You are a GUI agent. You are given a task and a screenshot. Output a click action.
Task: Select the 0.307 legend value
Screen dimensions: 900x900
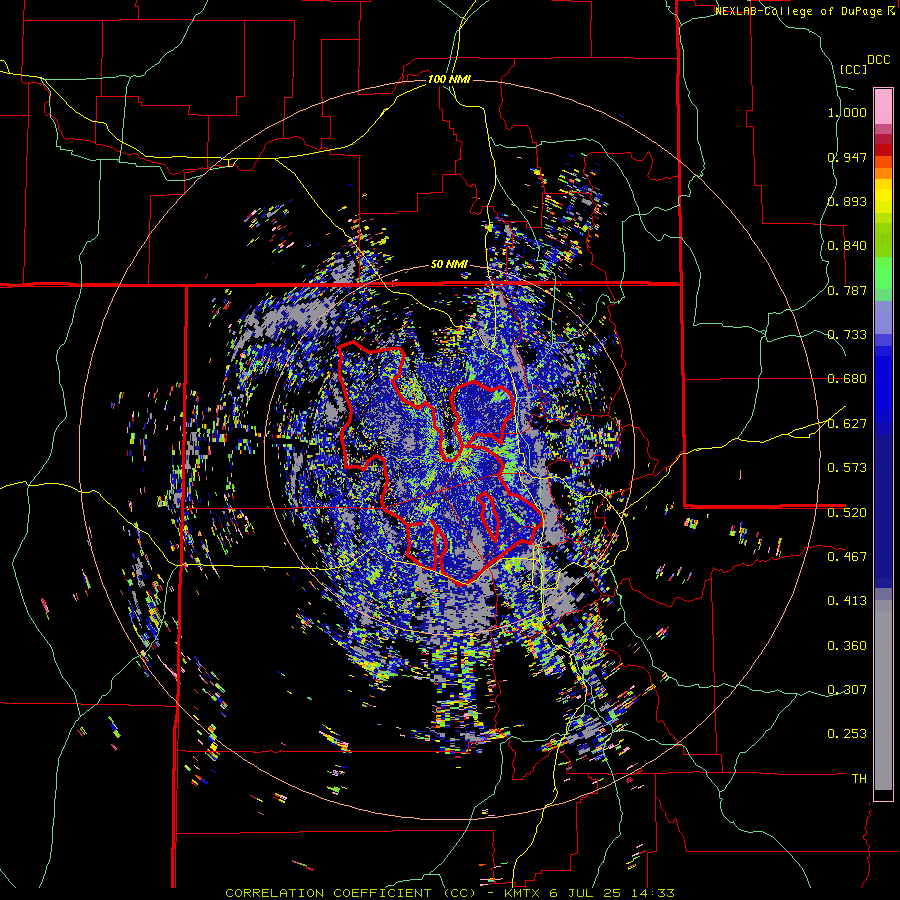pos(847,690)
